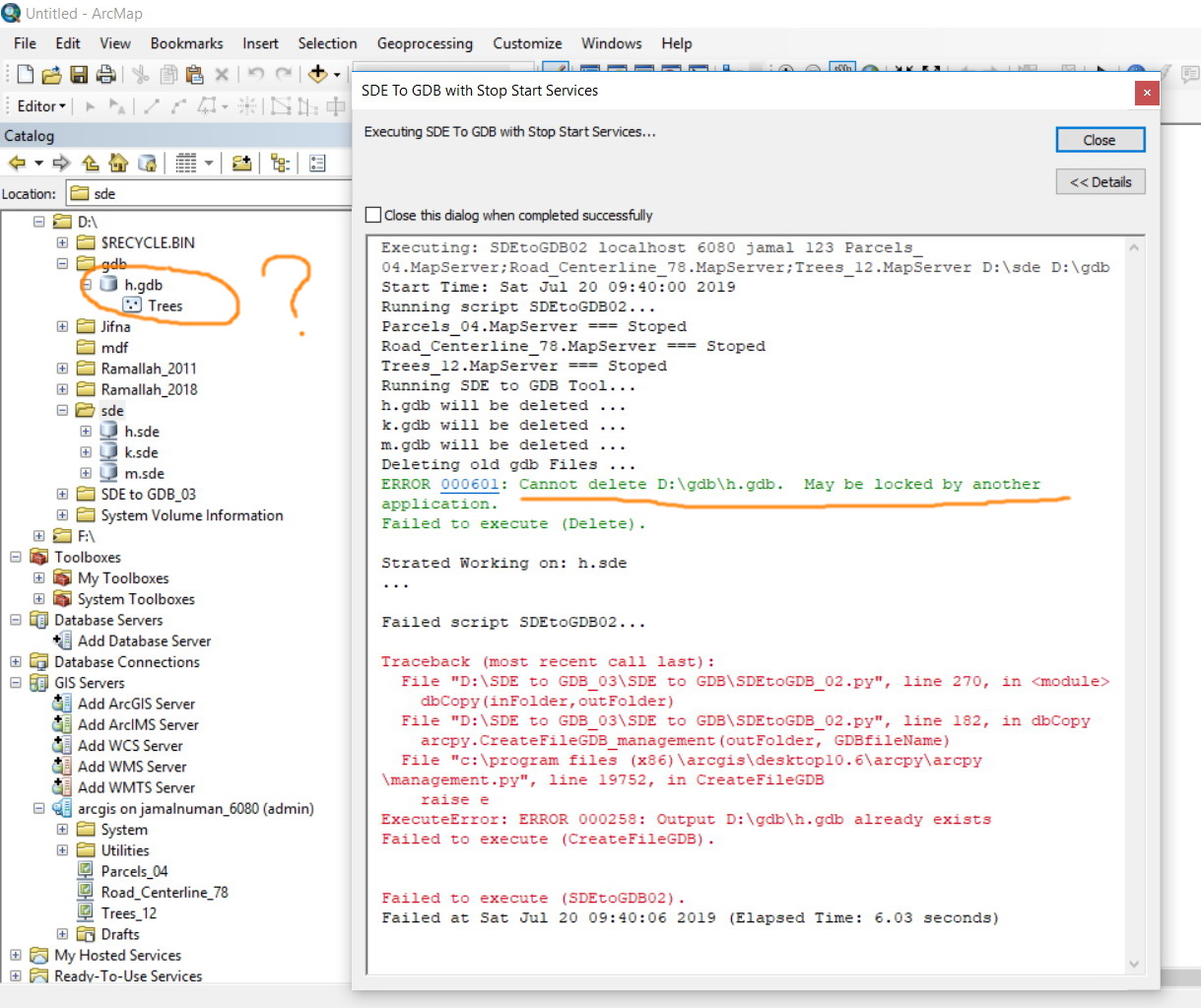The height and width of the screenshot is (1008, 1201).
Task: Select the Trees feature class
Action: (x=154, y=305)
